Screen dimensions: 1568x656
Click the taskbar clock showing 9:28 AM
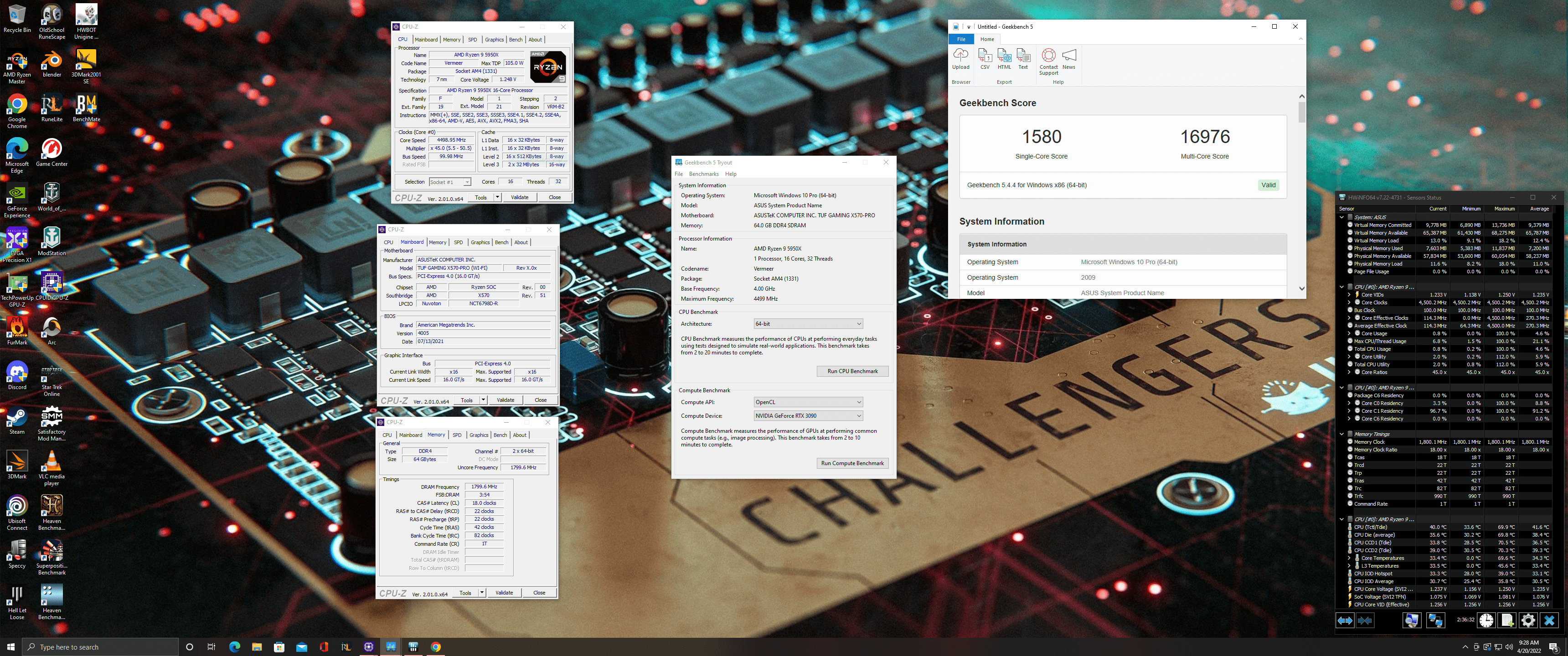click(1528, 647)
